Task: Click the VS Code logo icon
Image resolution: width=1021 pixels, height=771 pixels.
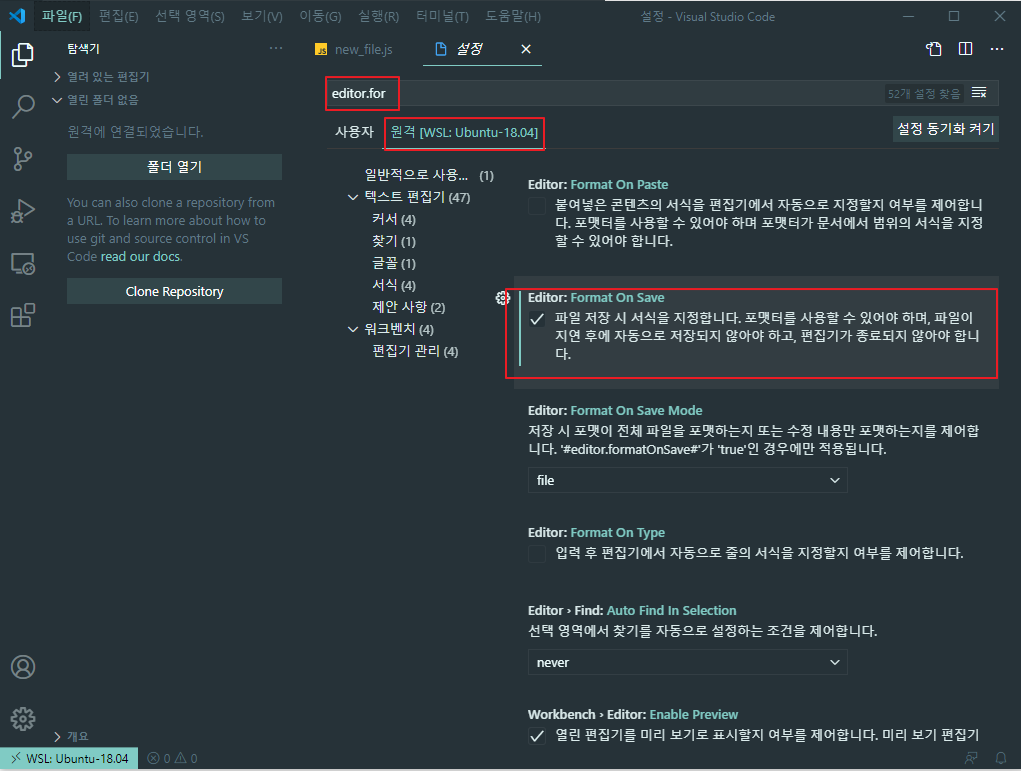Action: pyautogui.click(x=18, y=16)
